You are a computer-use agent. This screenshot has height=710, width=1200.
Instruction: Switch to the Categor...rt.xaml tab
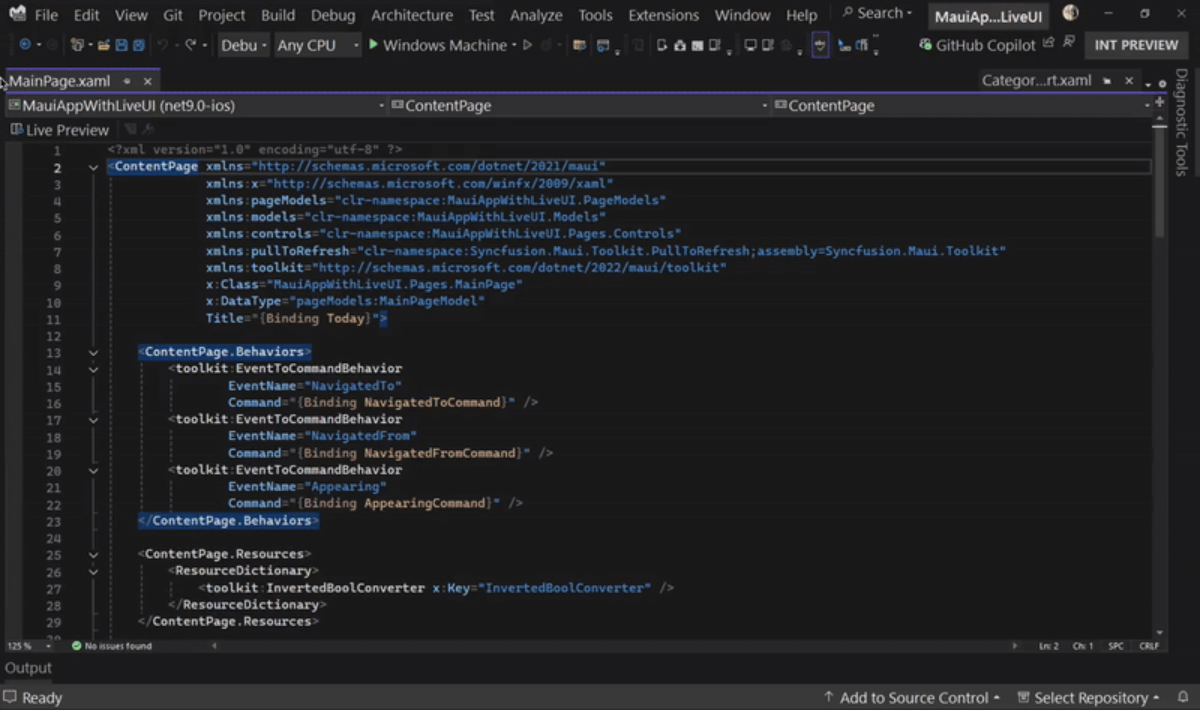[x=1036, y=81]
